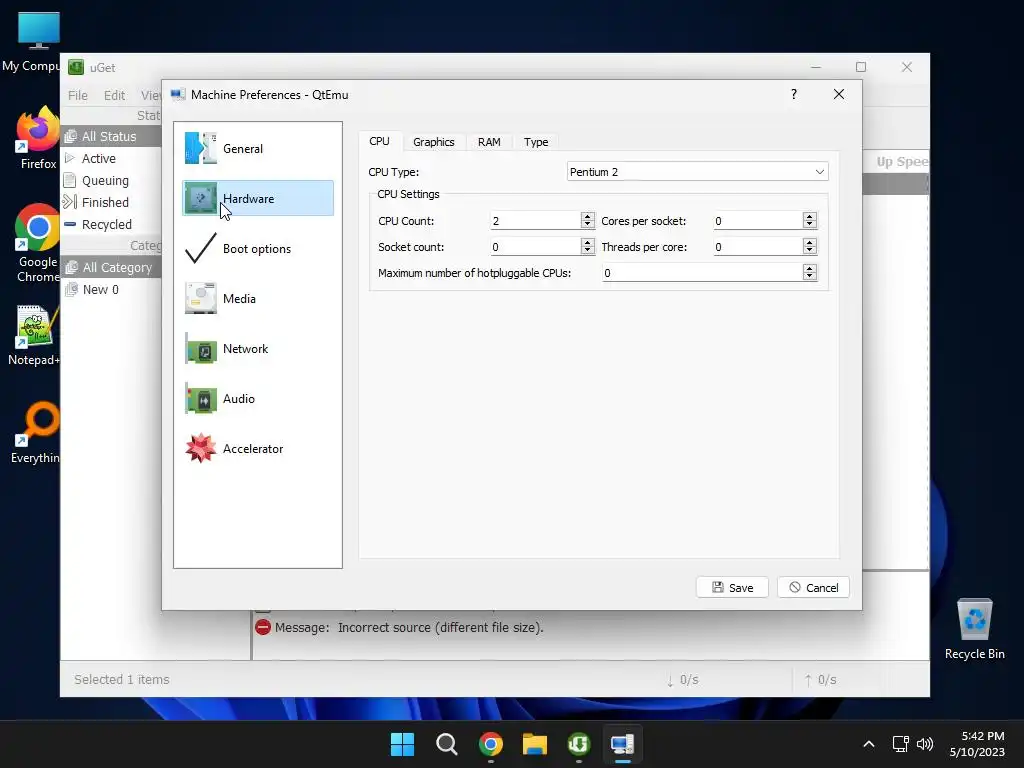Increase maximum hotpluggable CPUs value
Image resolution: width=1024 pixels, height=768 pixels.
pos(810,268)
